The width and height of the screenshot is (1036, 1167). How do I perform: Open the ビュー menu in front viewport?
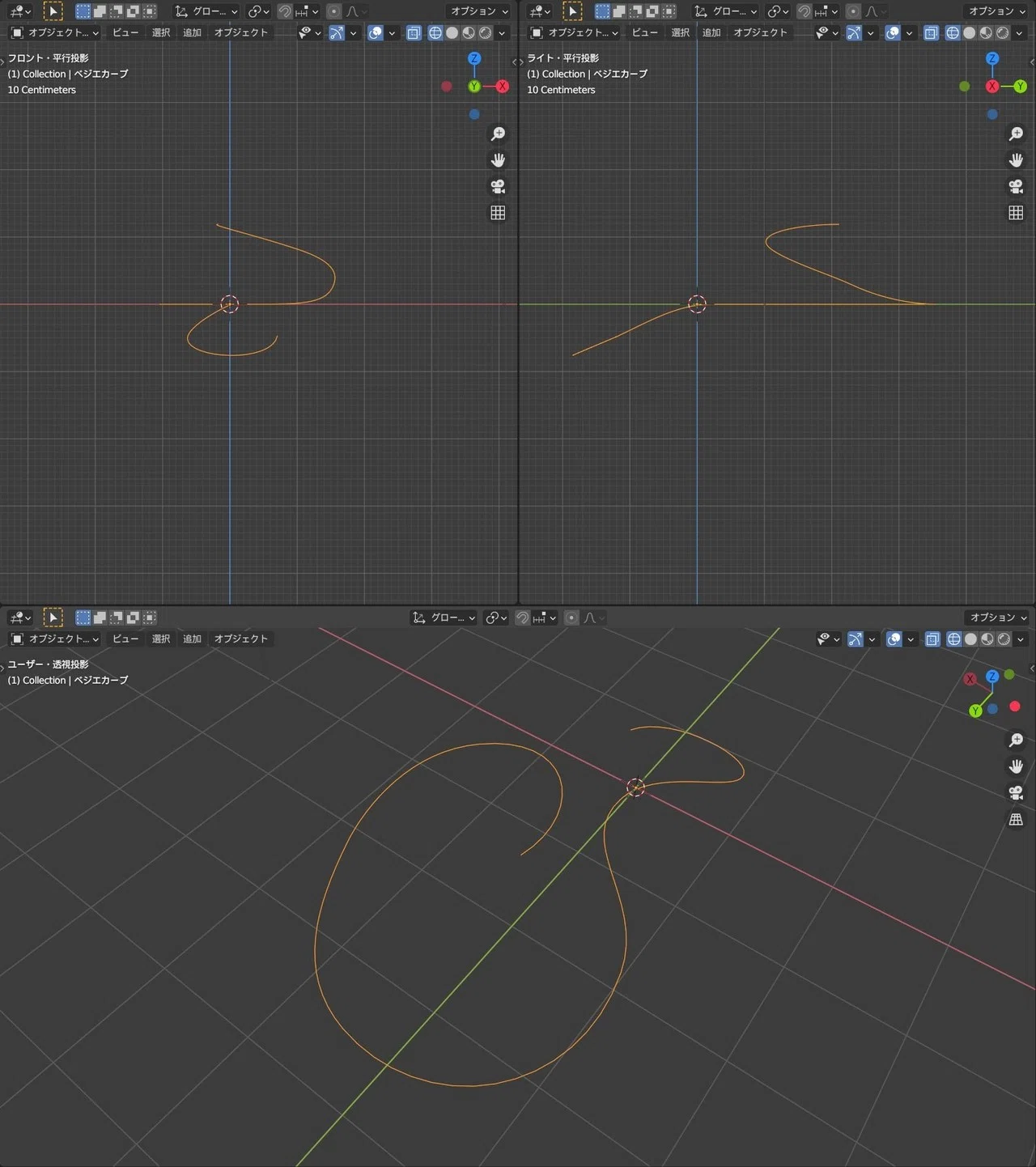click(125, 33)
